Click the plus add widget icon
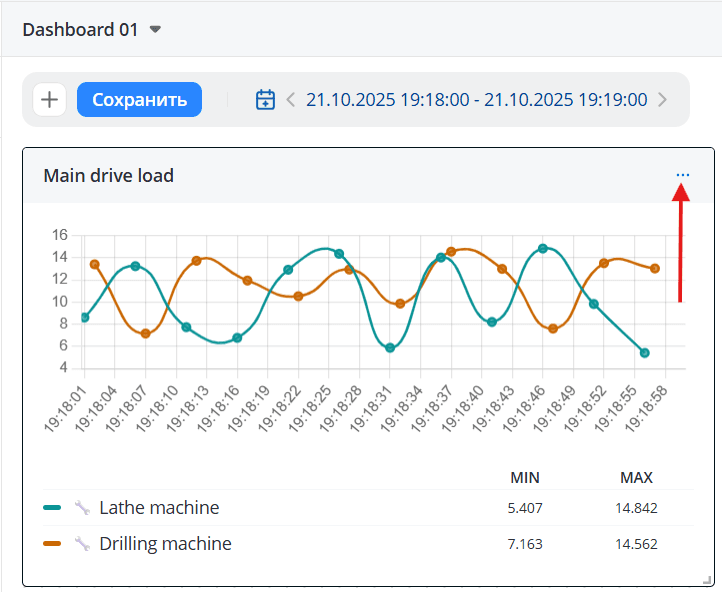The image size is (722, 592). (50, 100)
